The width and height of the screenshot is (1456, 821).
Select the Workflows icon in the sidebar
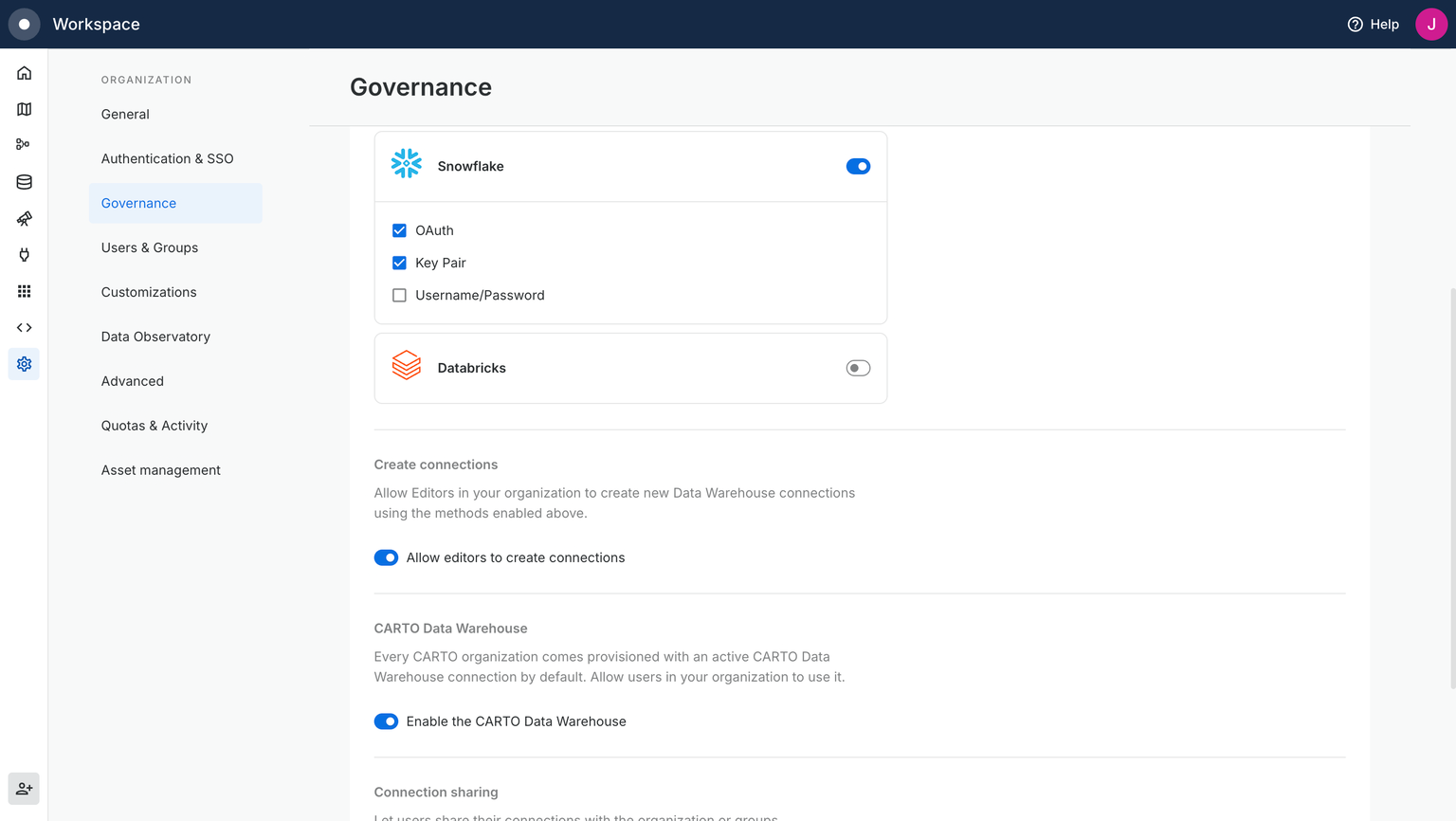coord(24,144)
